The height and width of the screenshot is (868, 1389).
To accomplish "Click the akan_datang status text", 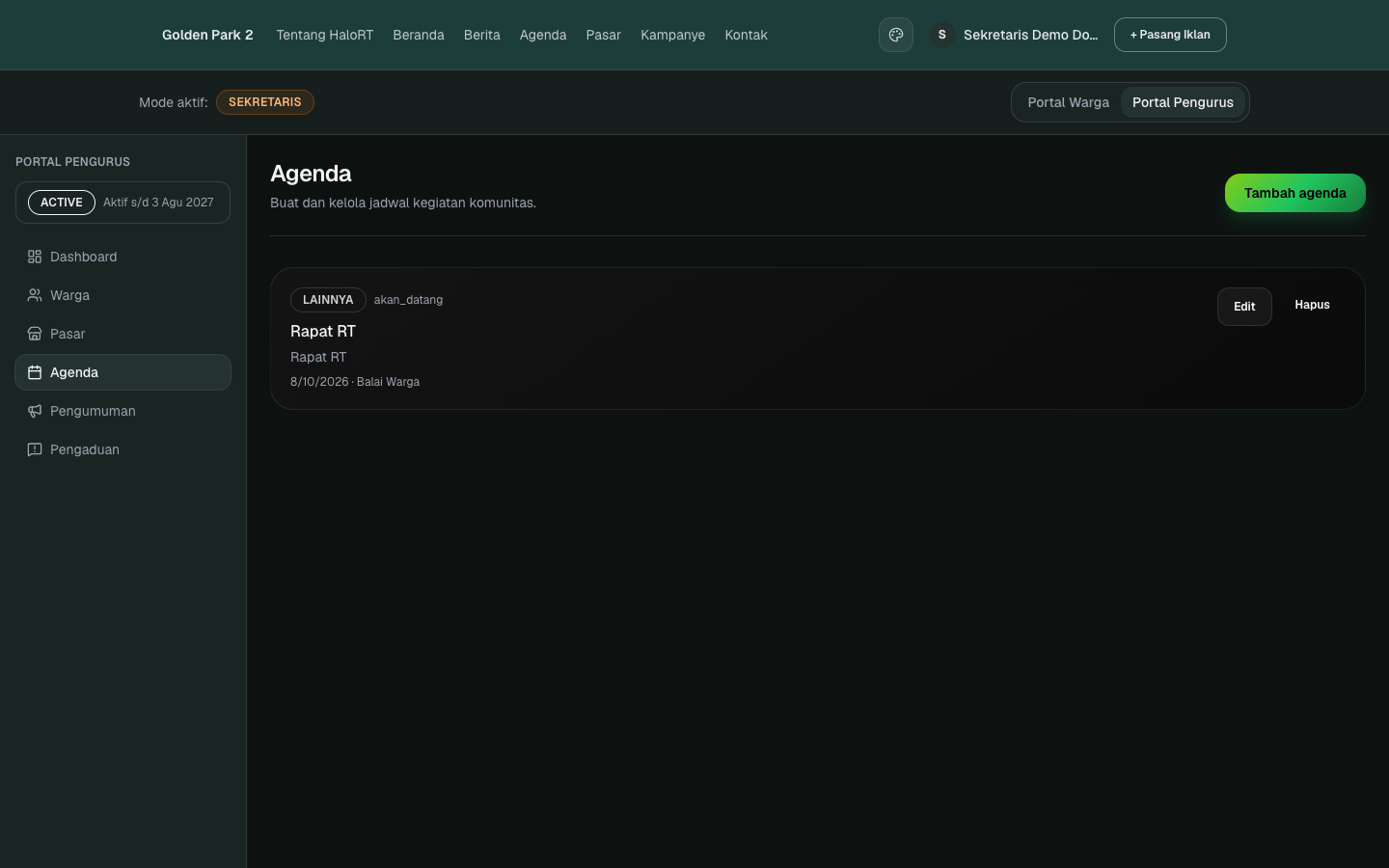I will (408, 300).
